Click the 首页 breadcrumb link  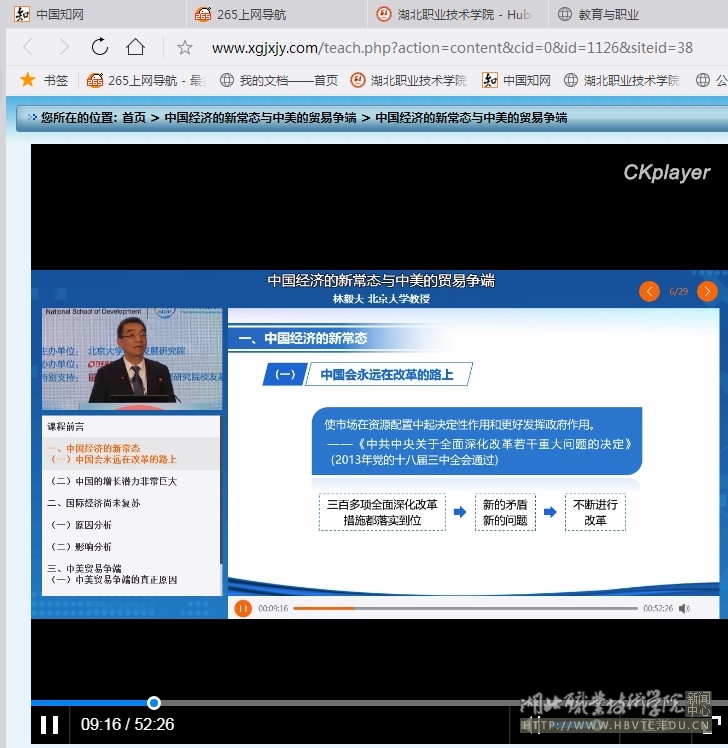[134, 117]
